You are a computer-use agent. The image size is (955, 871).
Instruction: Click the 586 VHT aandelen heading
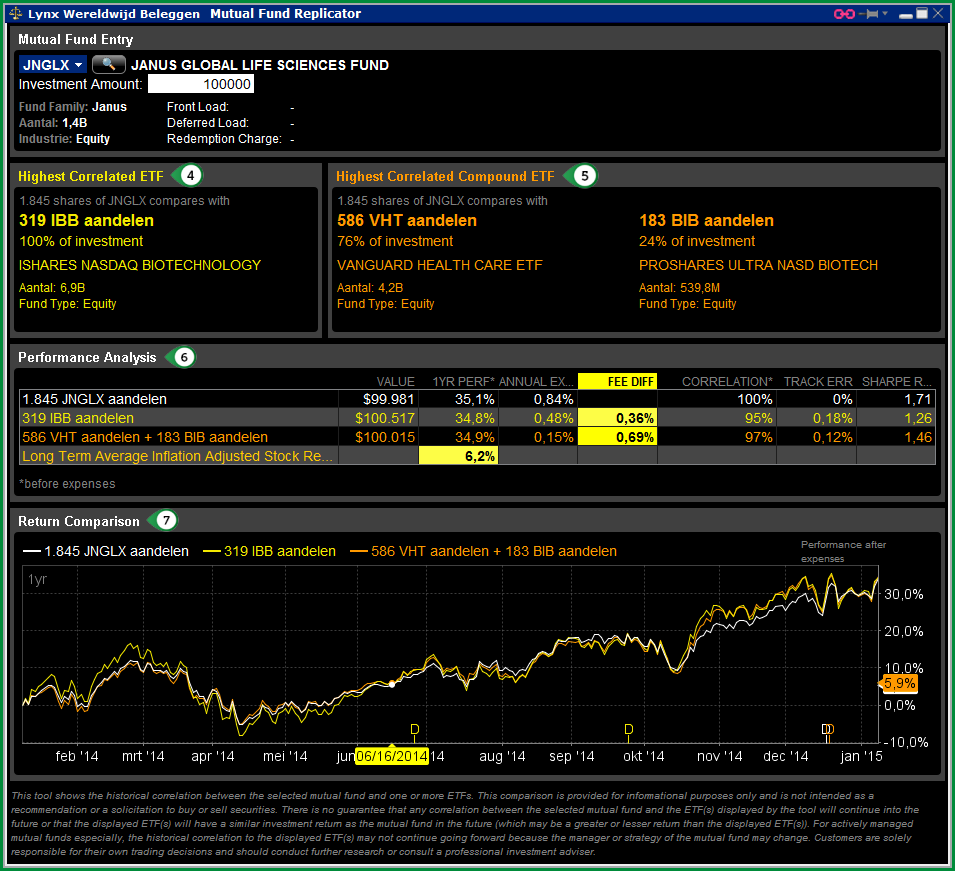(407, 220)
